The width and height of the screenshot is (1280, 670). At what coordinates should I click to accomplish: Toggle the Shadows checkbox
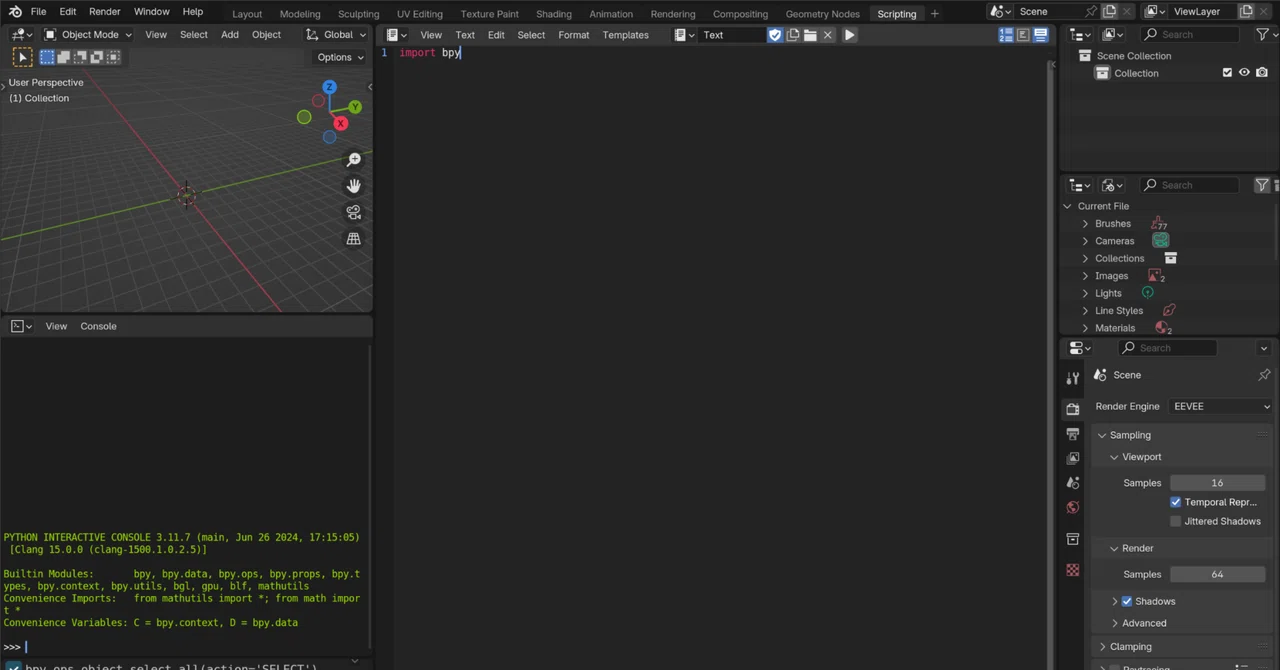(x=1127, y=601)
